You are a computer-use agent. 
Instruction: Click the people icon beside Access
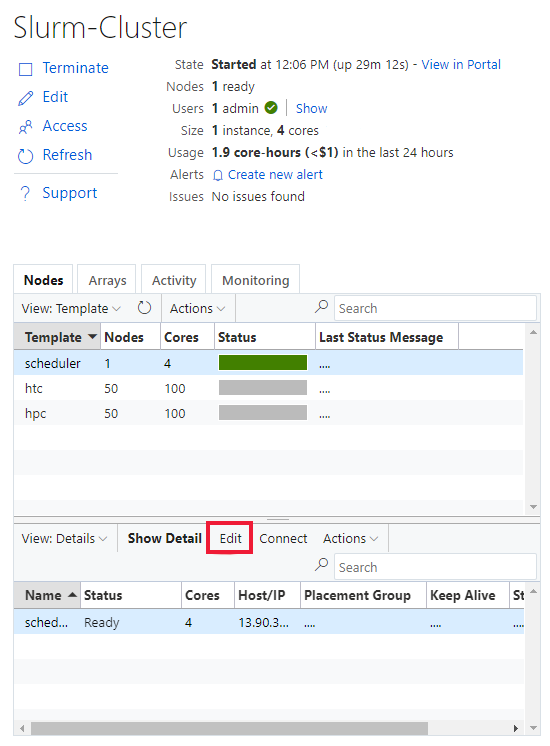pyautogui.click(x=25, y=127)
